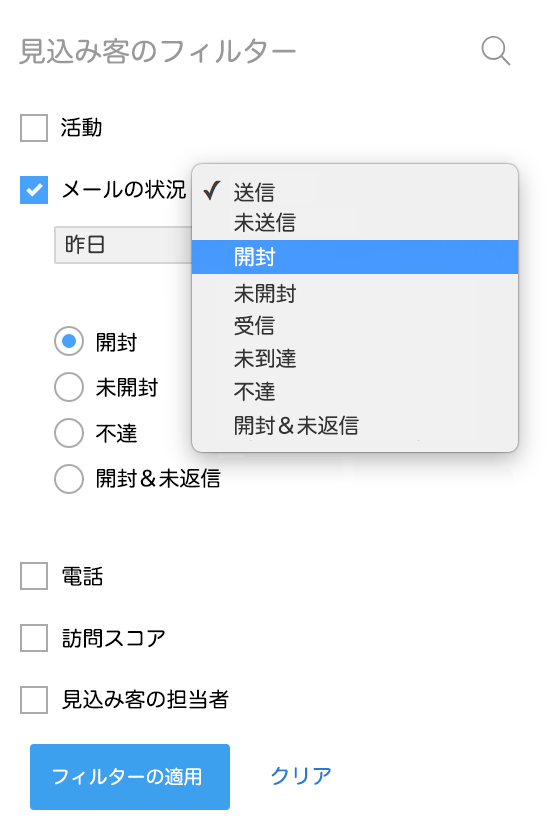Image resolution: width=551 pixels, height=840 pixels.
Task: Click the クリア link
Action: [301, 776]
